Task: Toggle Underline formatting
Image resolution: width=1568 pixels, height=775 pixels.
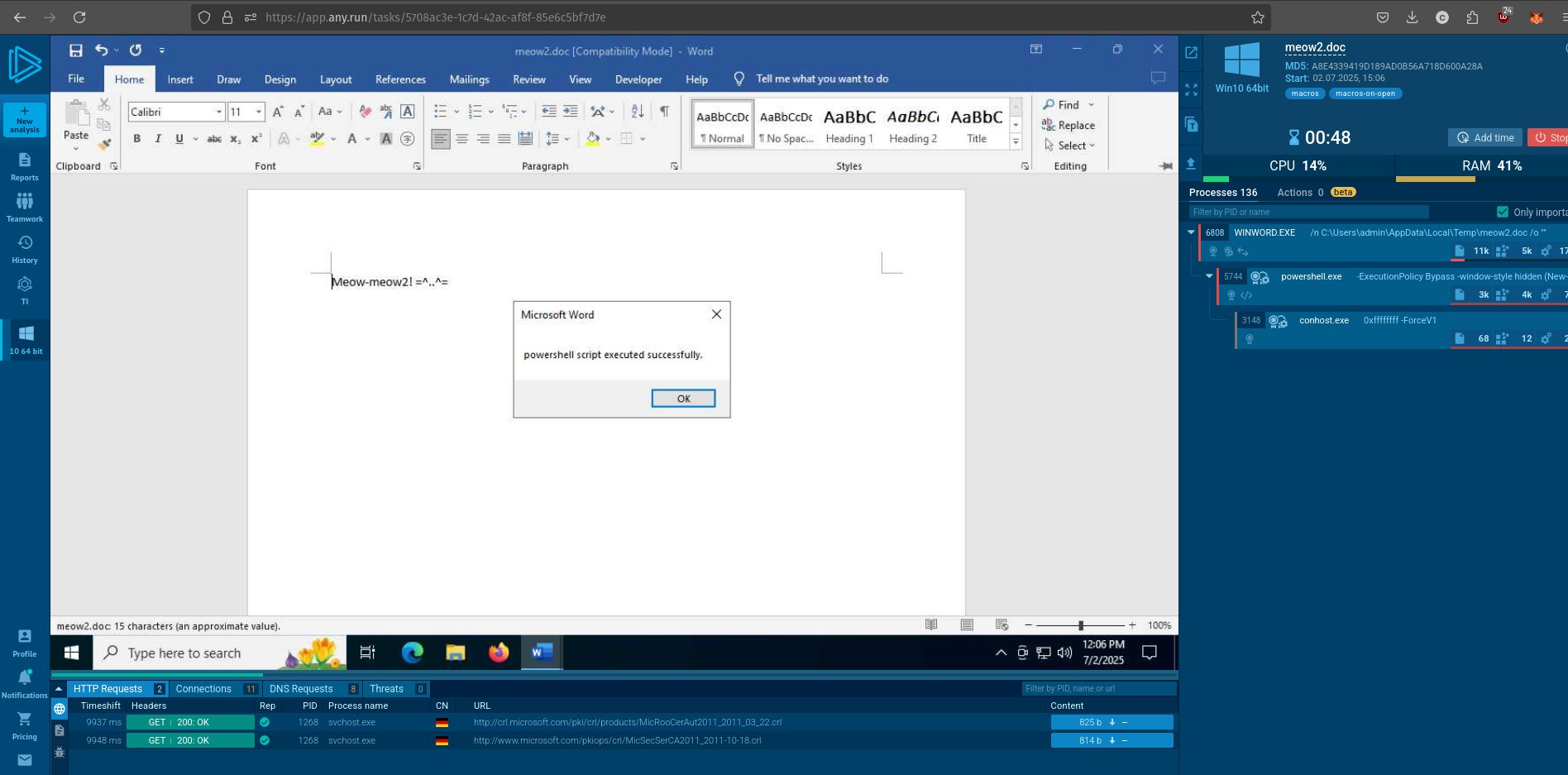Action: [x=179, y=139]
